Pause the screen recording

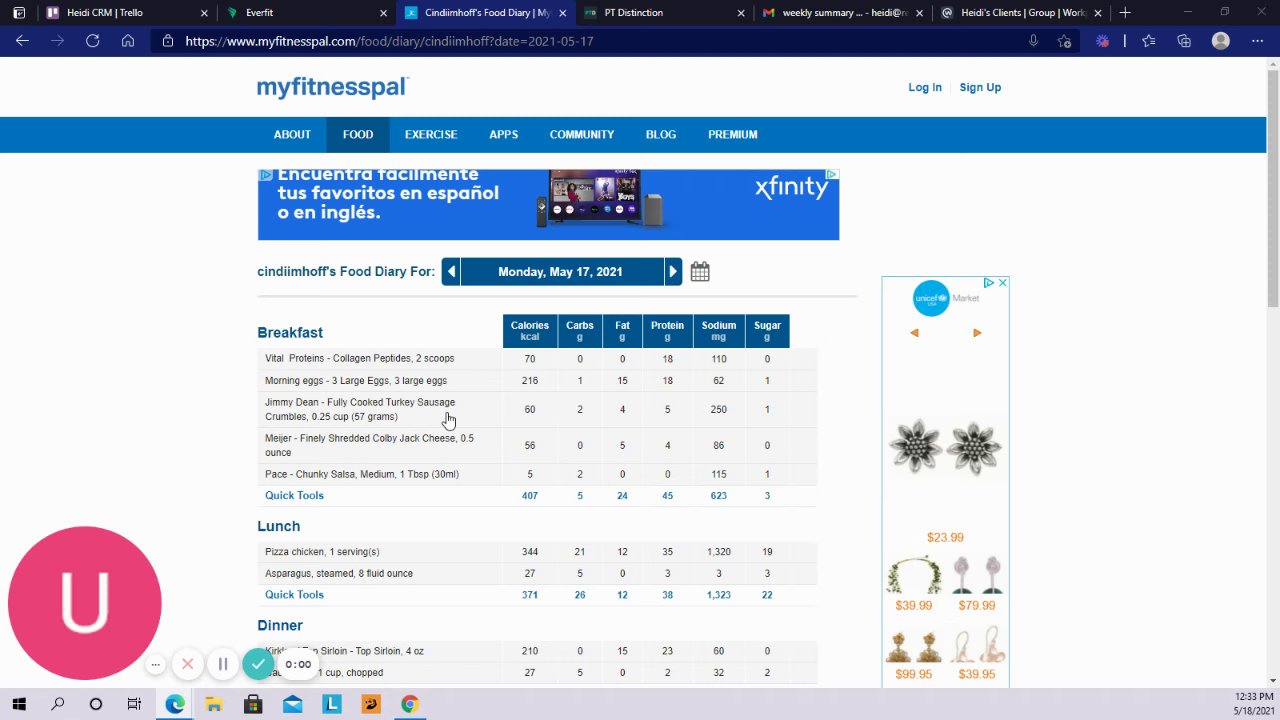tap(222, 664)
